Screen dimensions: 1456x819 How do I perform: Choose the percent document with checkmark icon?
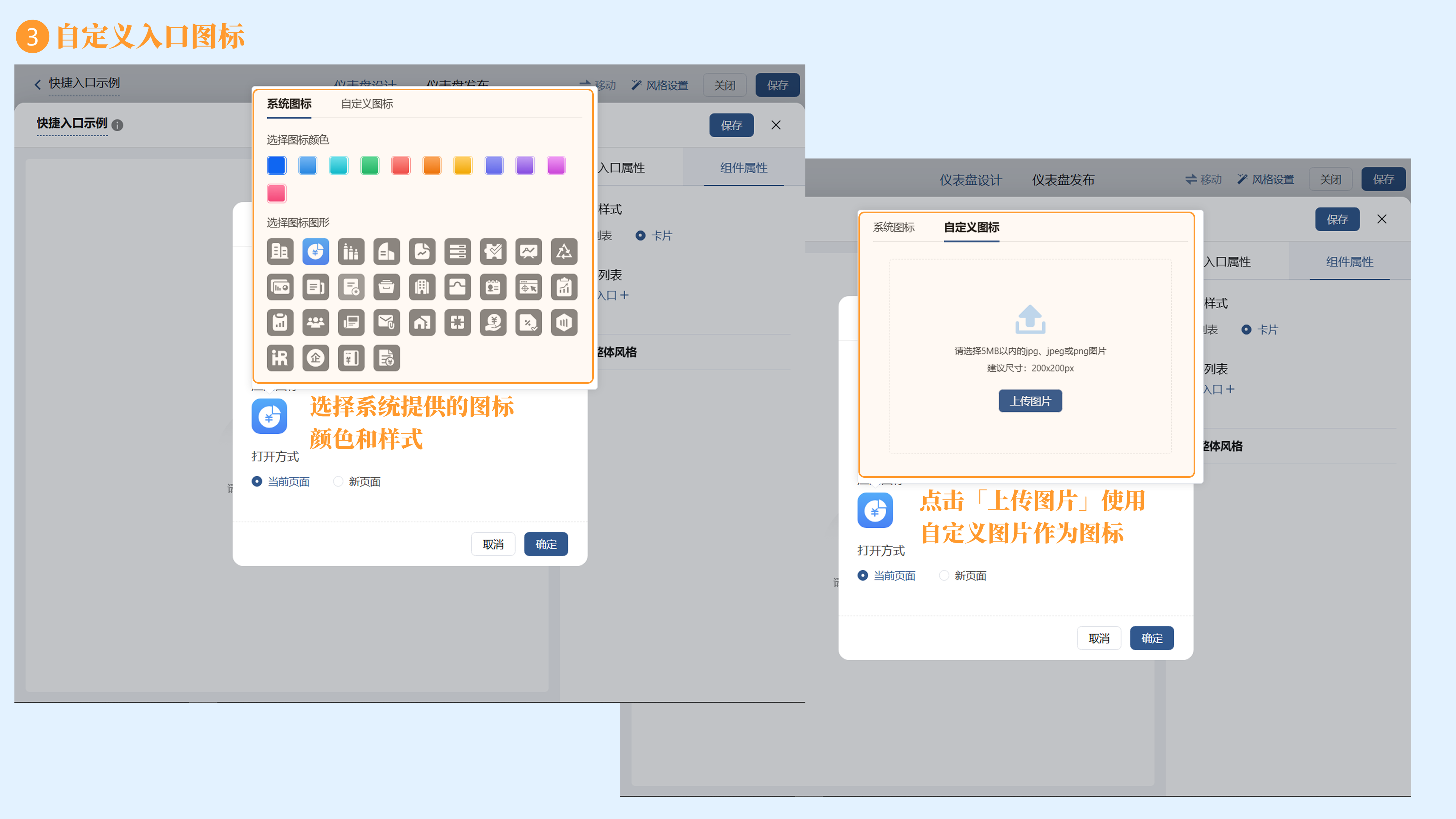click(529, 323)
